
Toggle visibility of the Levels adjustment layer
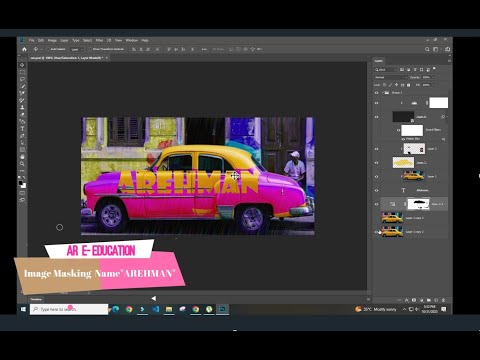point(377,103)
